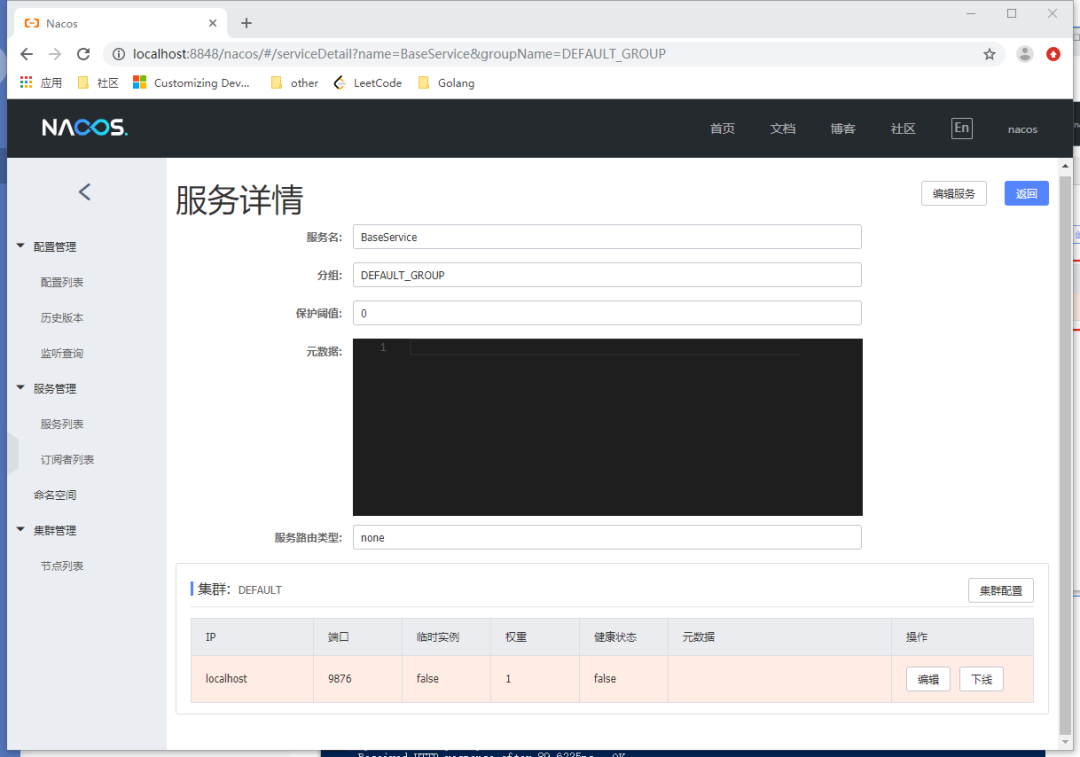Image resolution: width=1080 pixels, height=757 pixels.
Task: Click the localhost IP cell
Action: click(252, 678)
